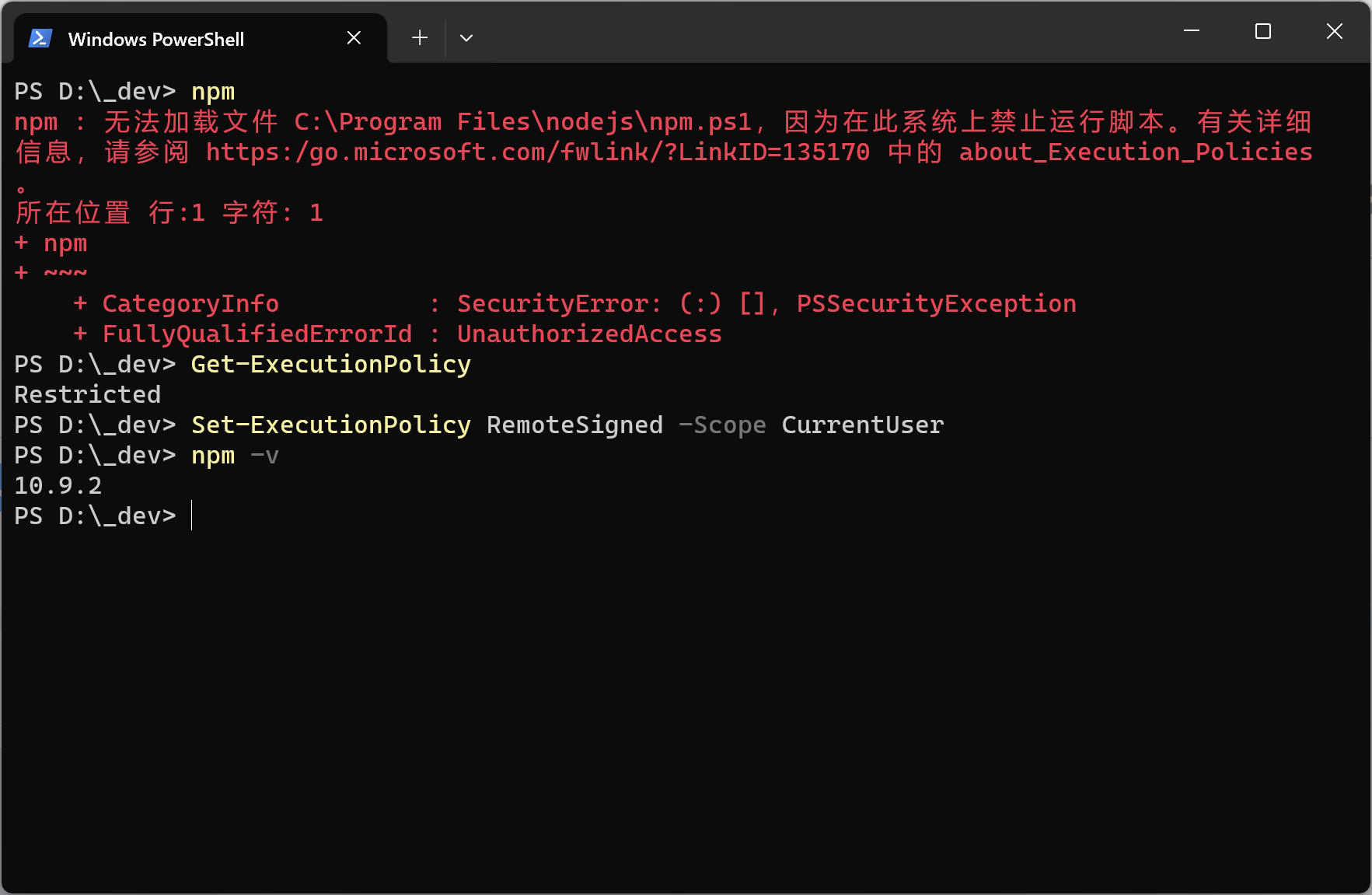Close the terminal window

pos(1335,31)
